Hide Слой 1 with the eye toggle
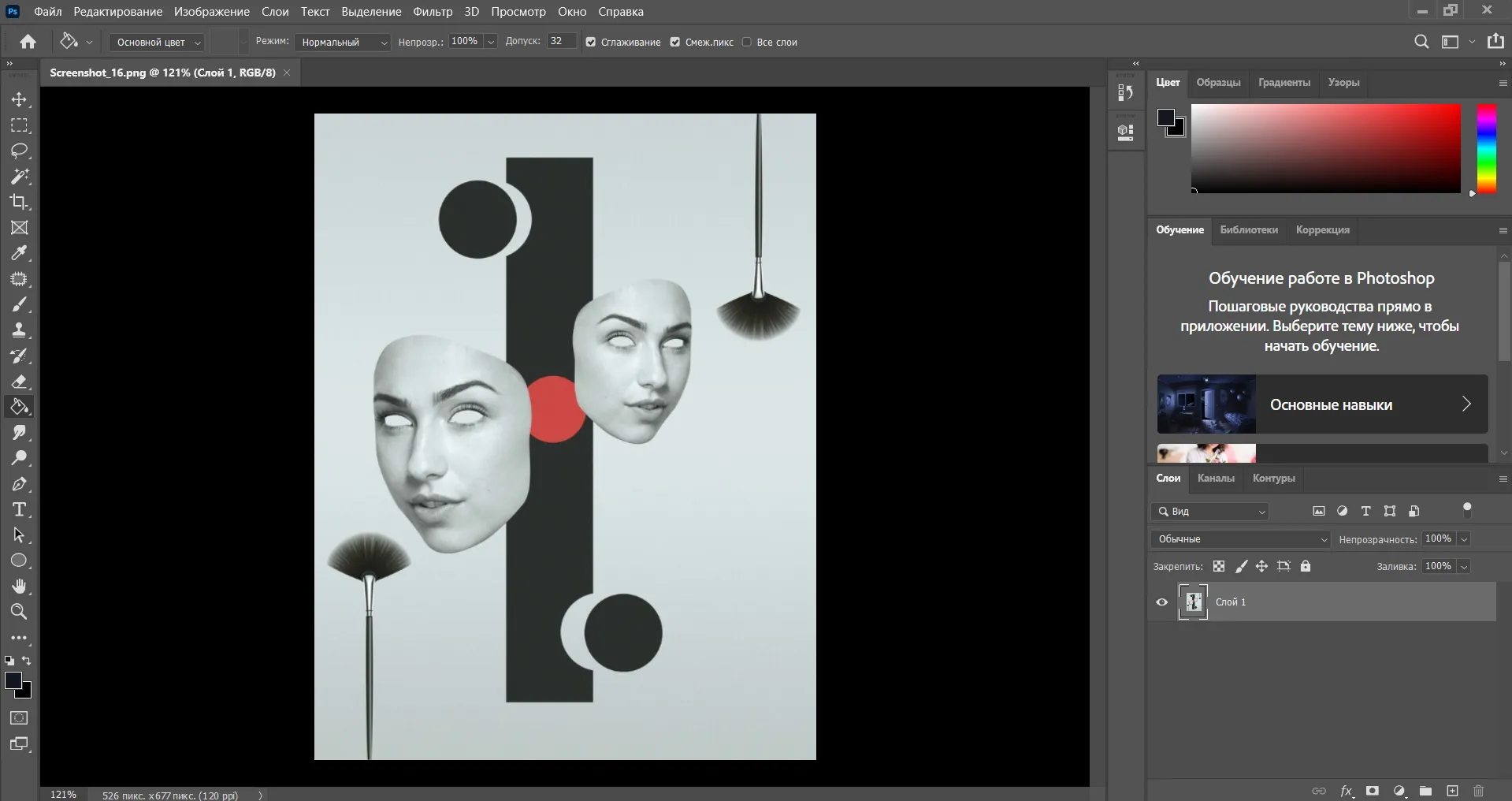 [x=1161, y=602]
